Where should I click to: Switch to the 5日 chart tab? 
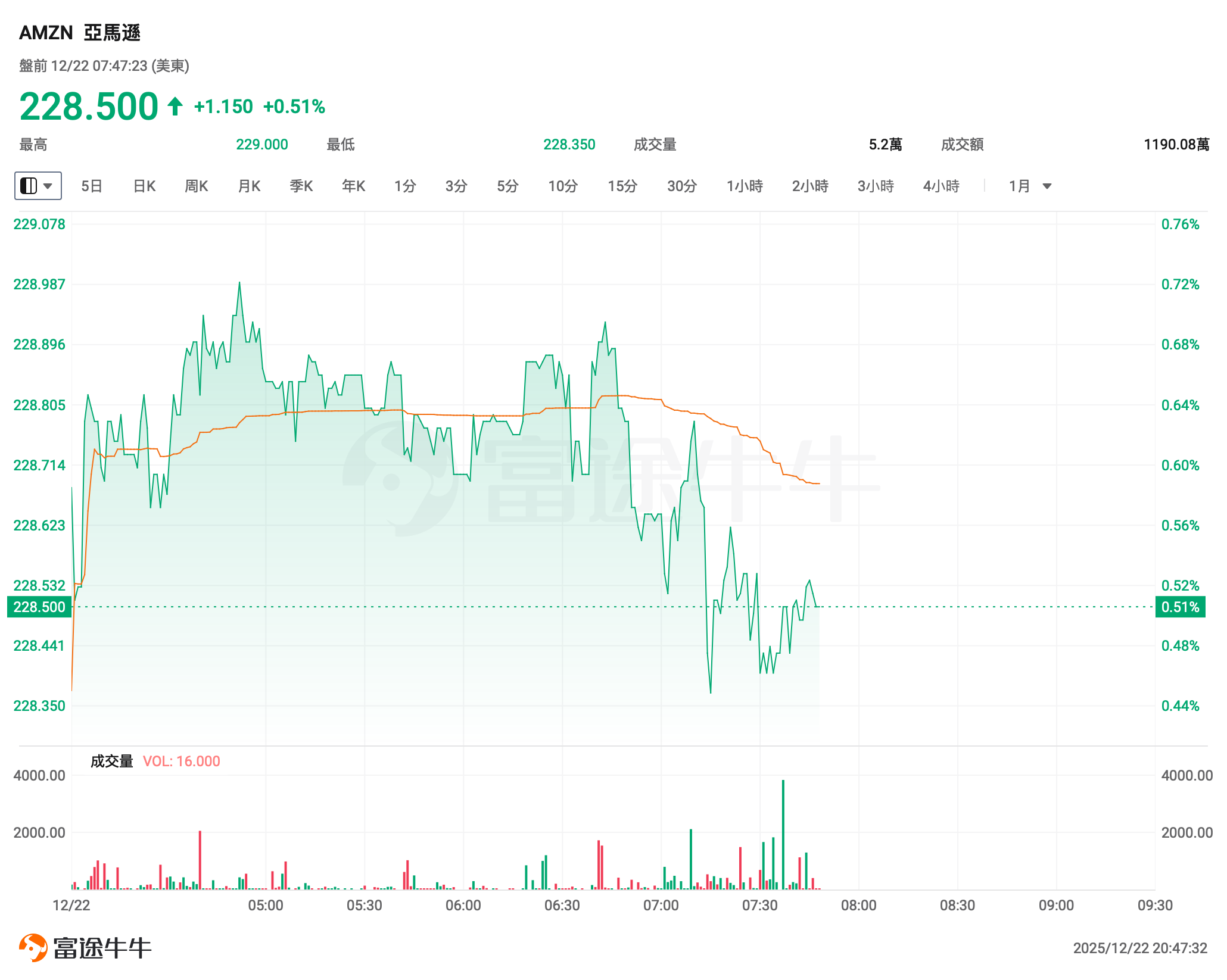pos(92,186)
